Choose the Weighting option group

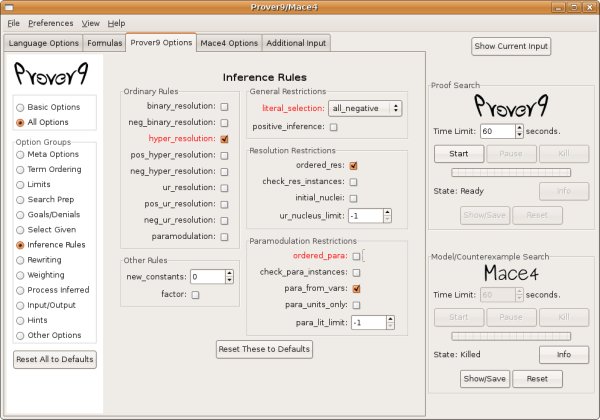[40, 275]
